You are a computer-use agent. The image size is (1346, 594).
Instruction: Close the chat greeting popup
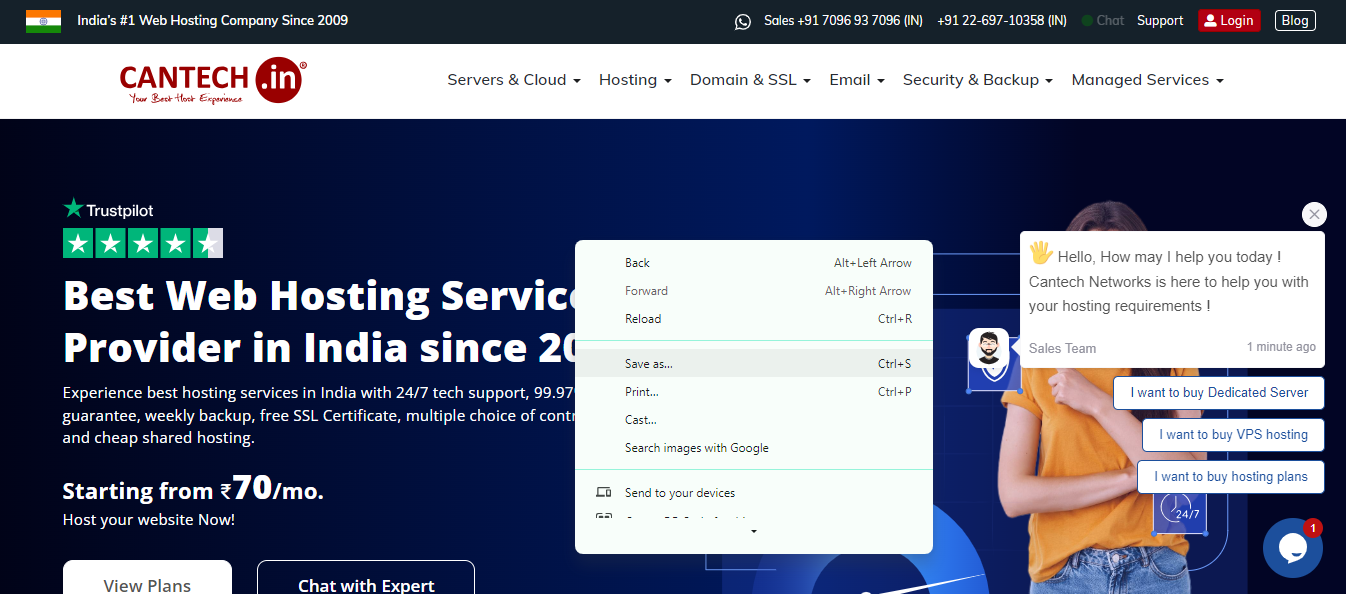1314,214
